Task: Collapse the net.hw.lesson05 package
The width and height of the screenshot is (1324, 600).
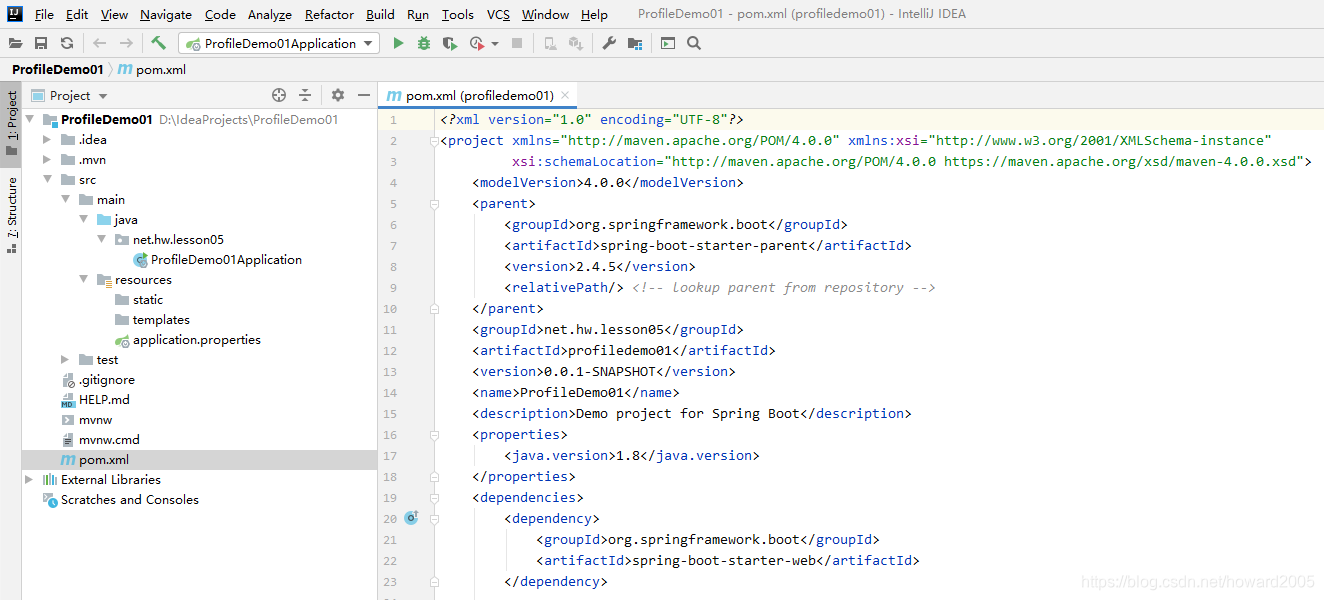Action: (102, 239)
